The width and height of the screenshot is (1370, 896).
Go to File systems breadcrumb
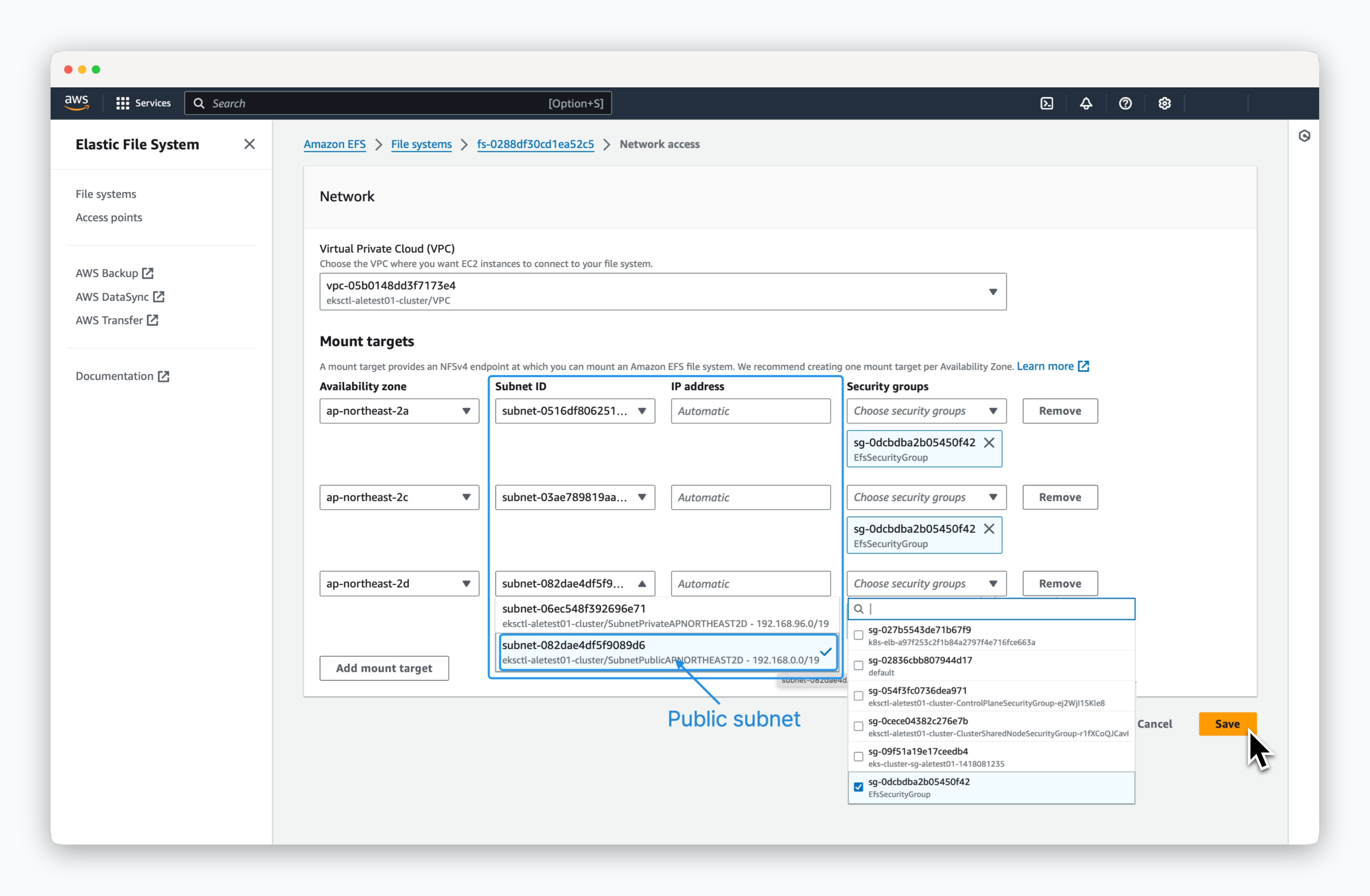(421, 144)
